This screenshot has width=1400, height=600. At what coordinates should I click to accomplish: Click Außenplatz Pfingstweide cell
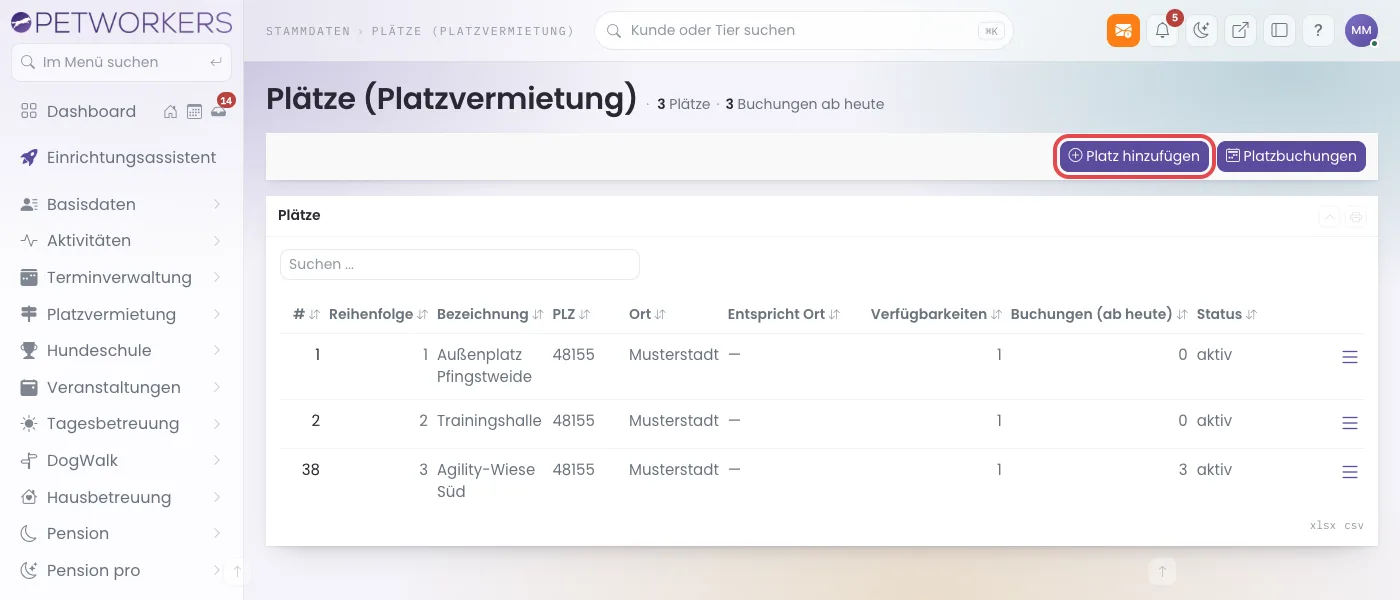click(486, 366)
